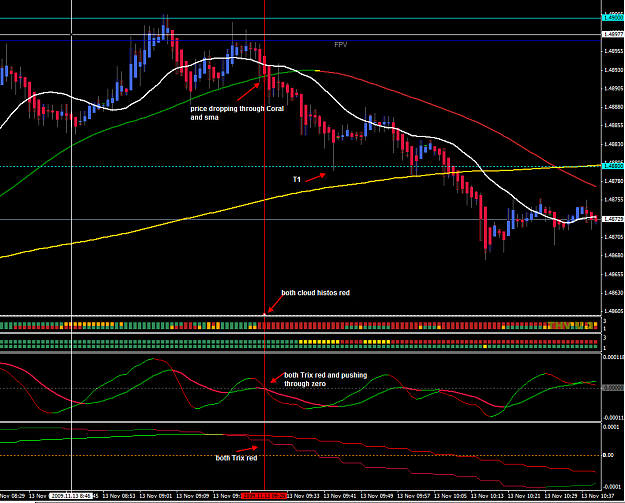Click the cyan 1.48800 price level label

[613, 166]
